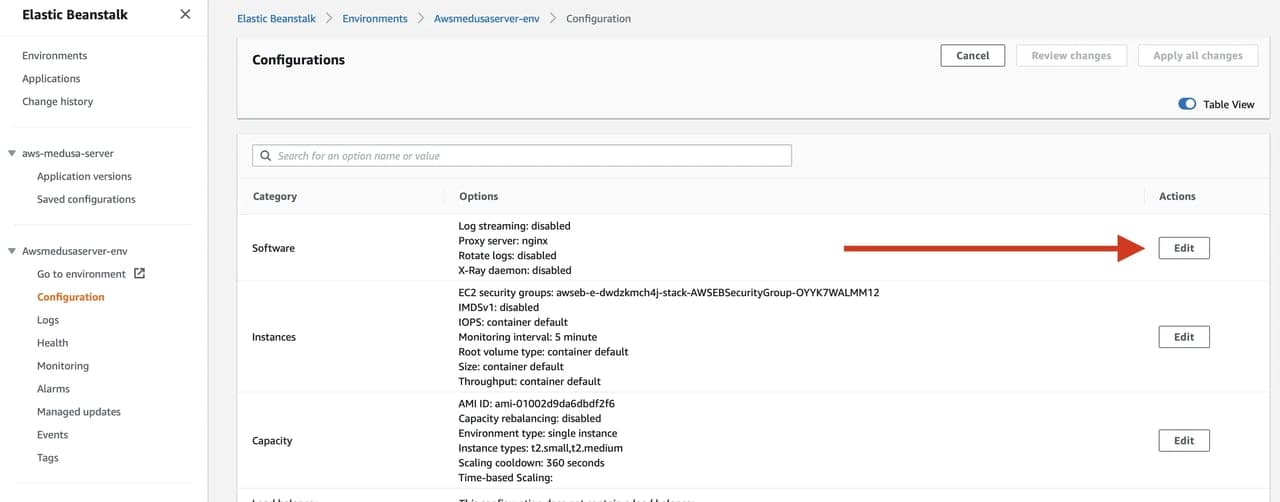Click the 'Monitoring interval: 5 minute' option text

528,337
